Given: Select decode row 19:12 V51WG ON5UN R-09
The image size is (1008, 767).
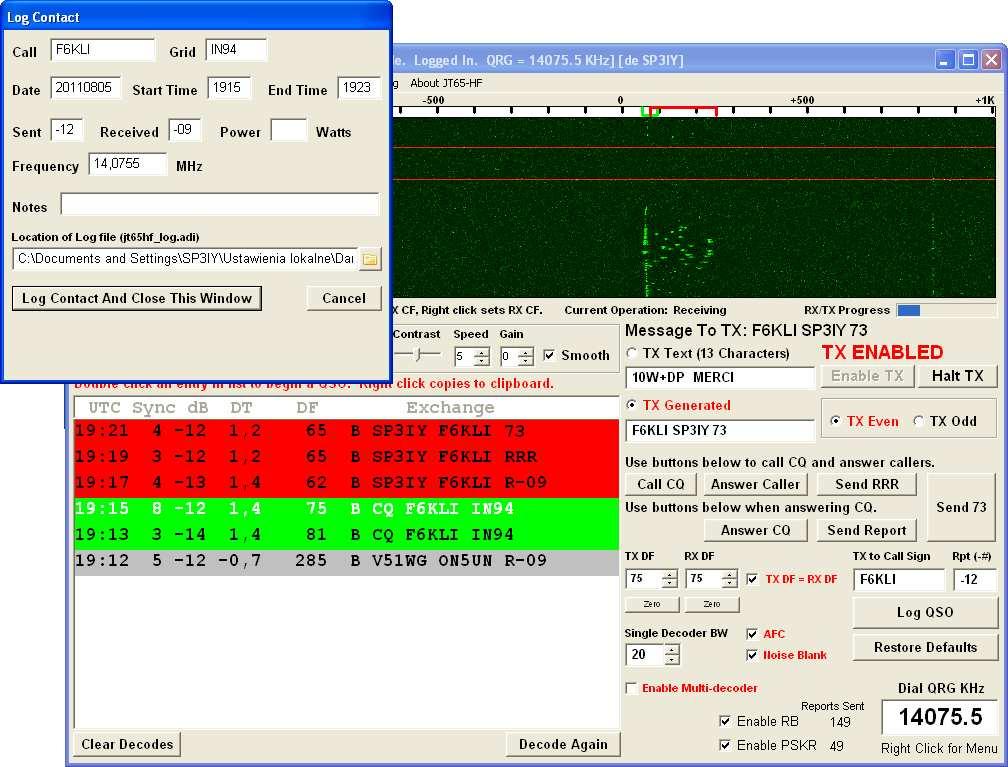Looking at the screenshot, I should coord(346,561).
